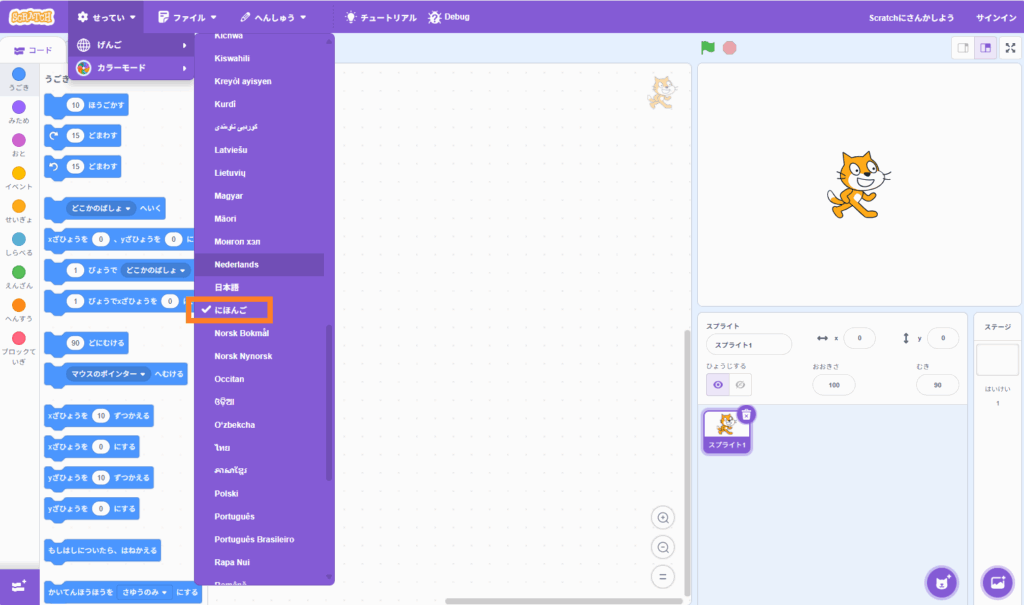Viewport: 1024px width, 605px height.
Task: Select the イベント block category
Action: coord(19,178)
